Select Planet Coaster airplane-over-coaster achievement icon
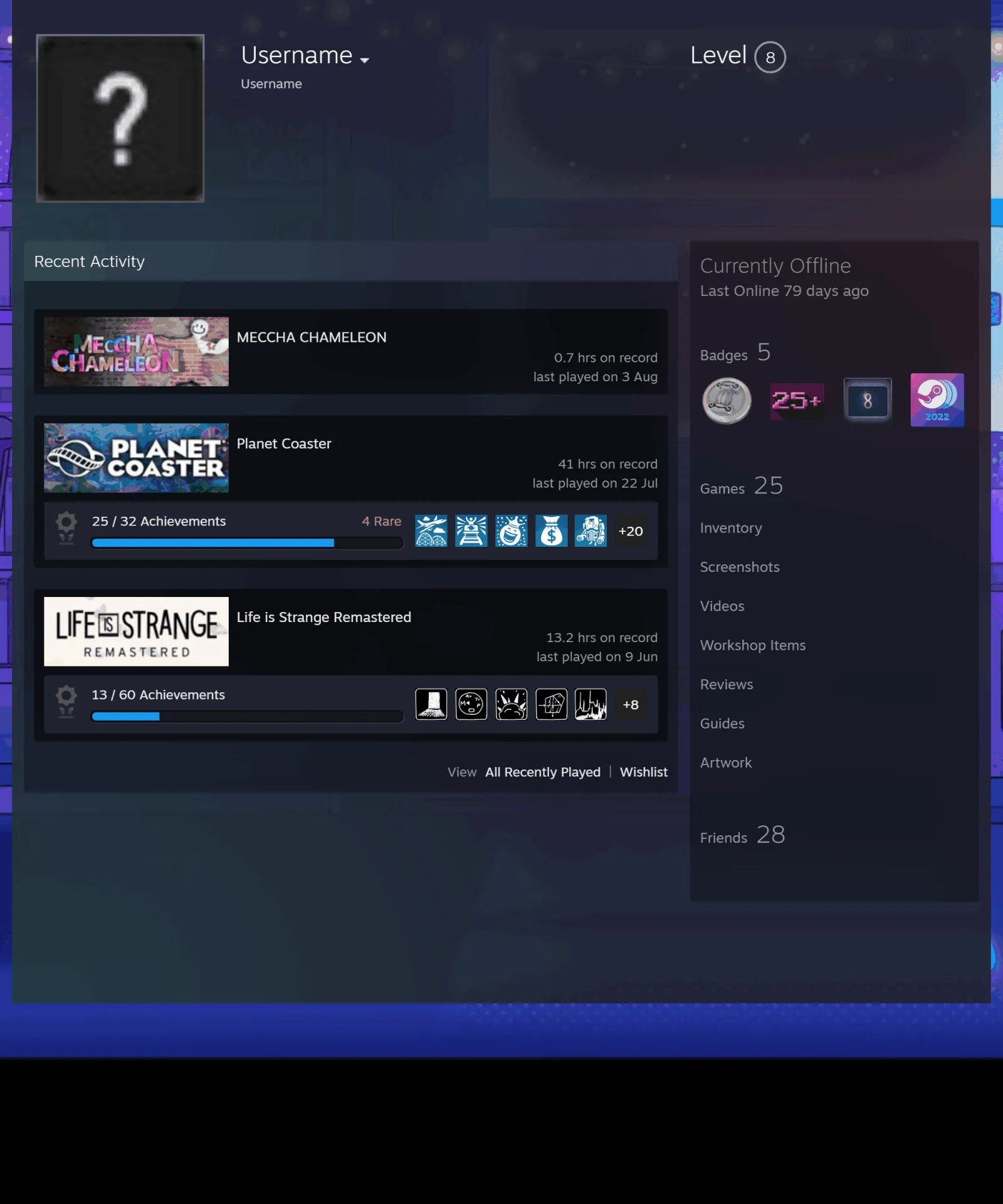The width and height of the screenshot is (1003, 1204). (431, 531)
